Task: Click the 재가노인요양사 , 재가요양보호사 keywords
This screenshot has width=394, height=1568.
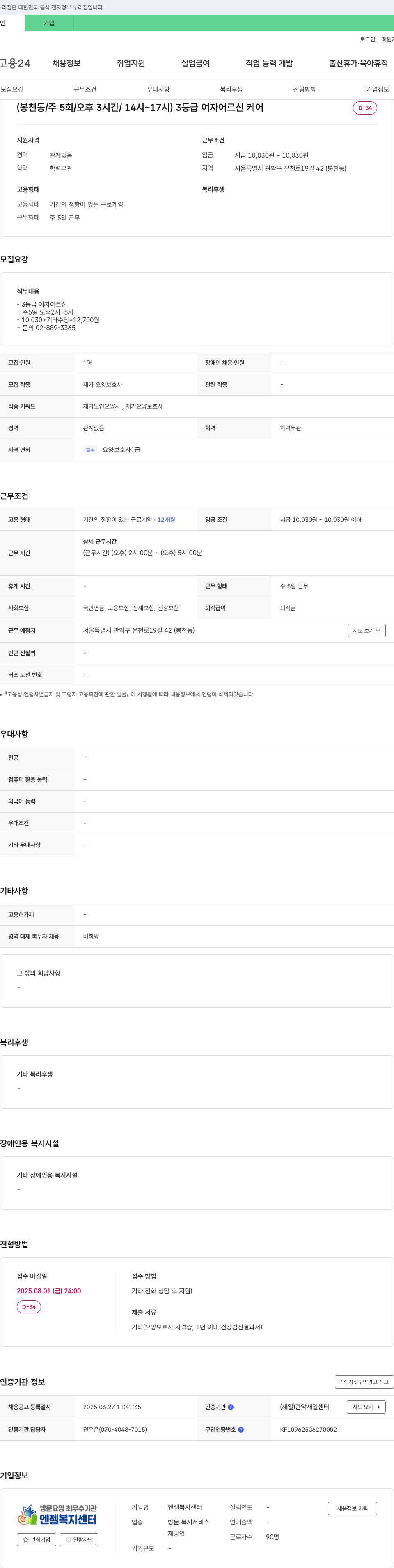Action: [123, 406]
